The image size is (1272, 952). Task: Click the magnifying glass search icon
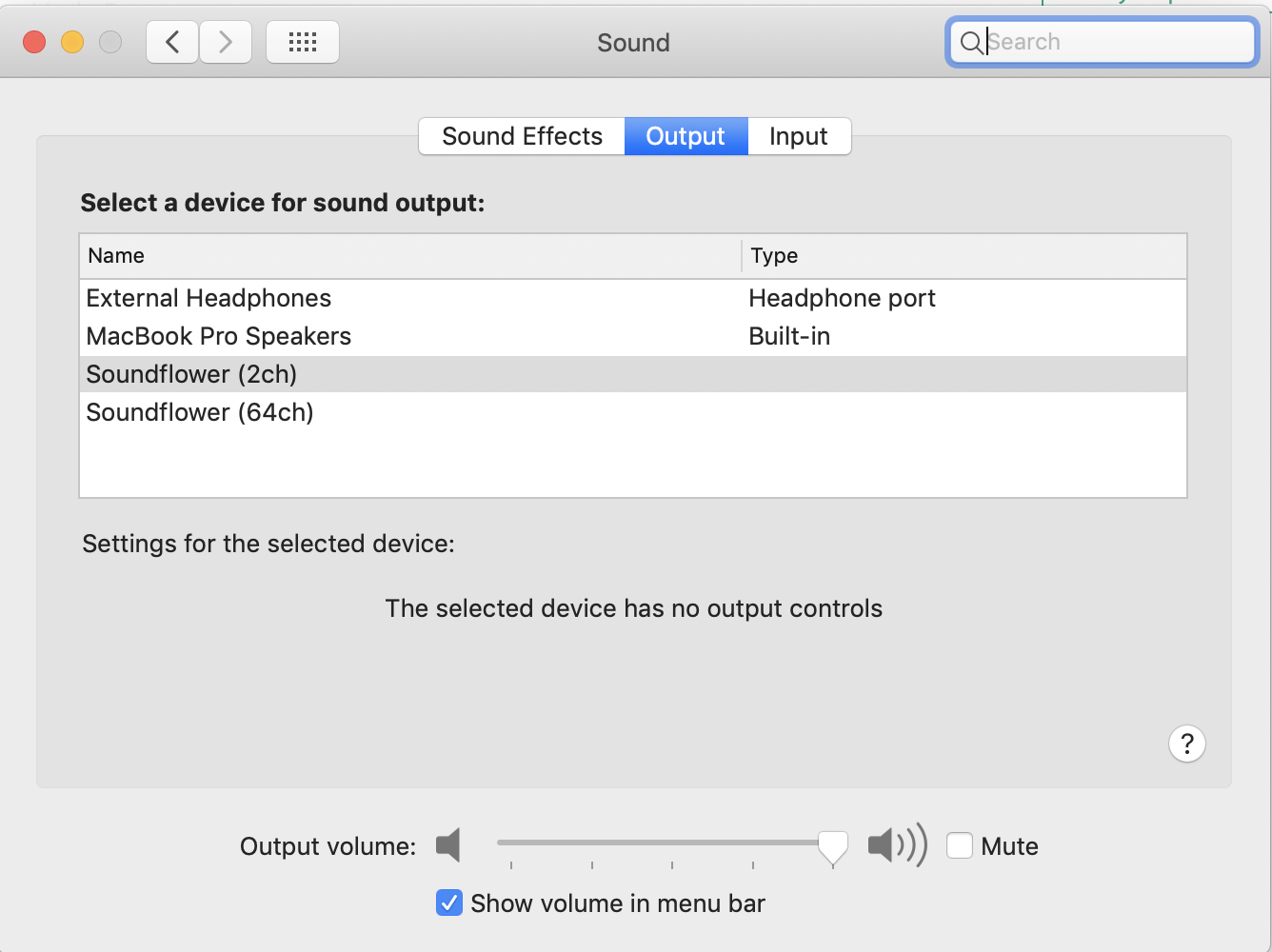coord(970,43)
